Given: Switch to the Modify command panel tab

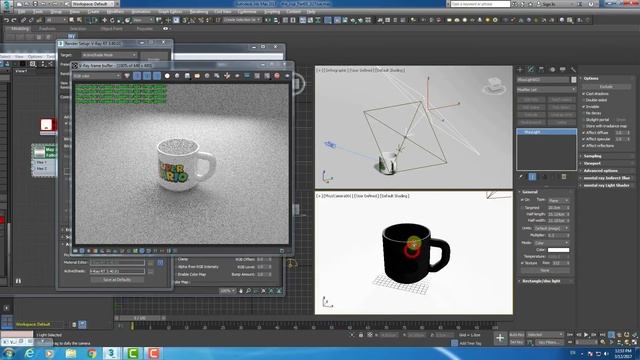Looking at the screenshot, I should coord(531,70).
